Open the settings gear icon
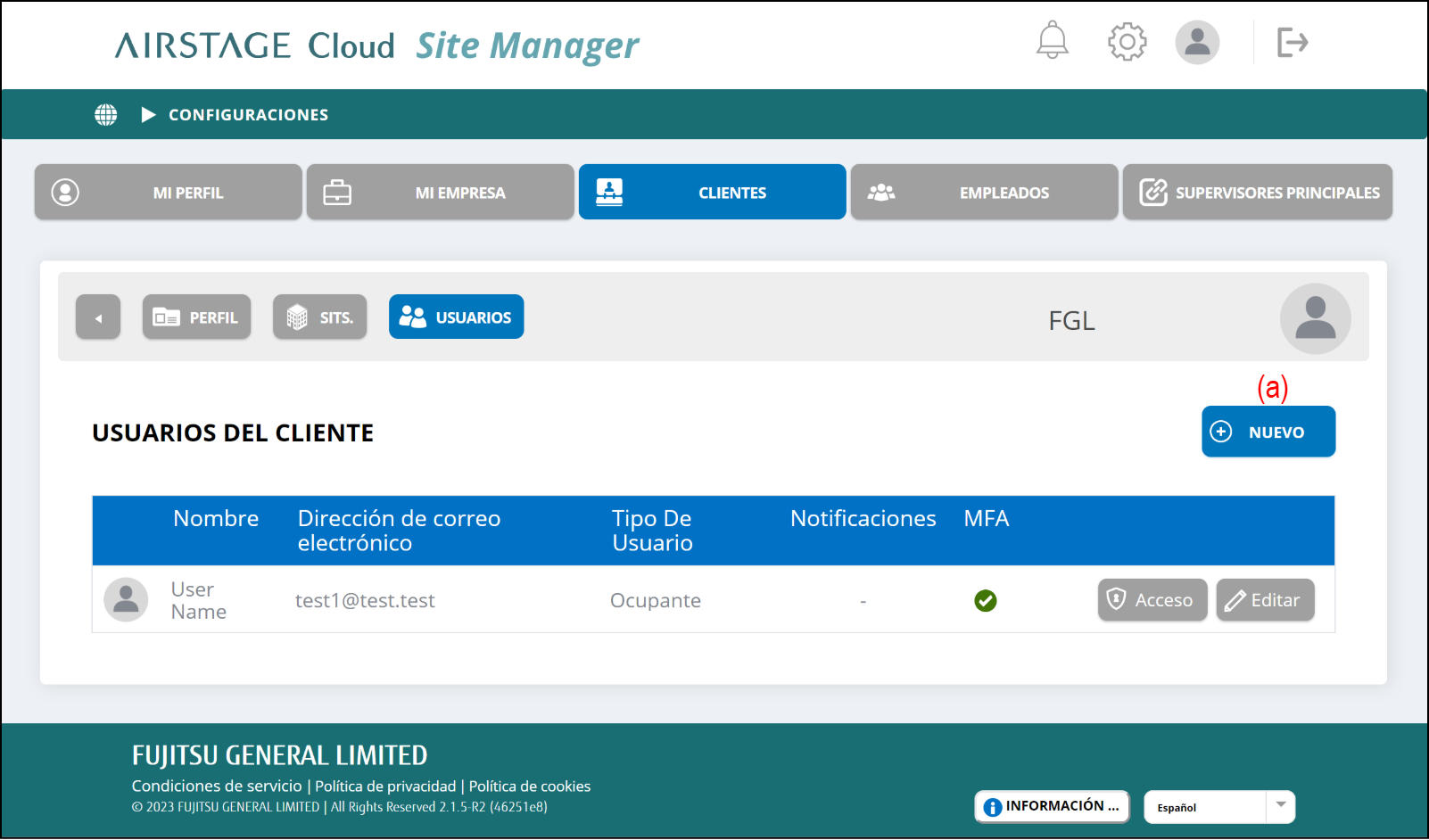This screenshot has width=1429, height=840. 1127,42
